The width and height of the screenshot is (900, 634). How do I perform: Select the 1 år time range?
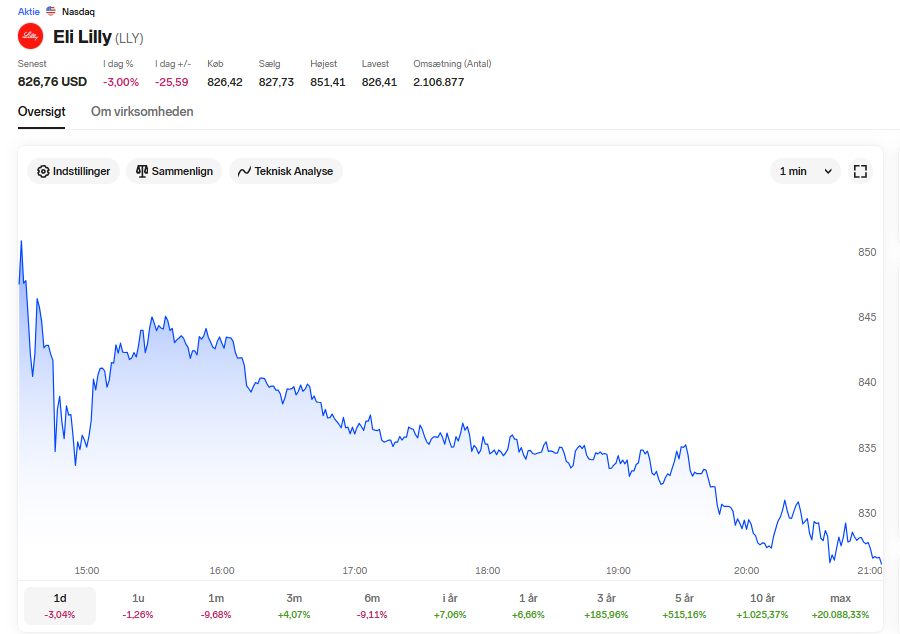tap(528, 606)
